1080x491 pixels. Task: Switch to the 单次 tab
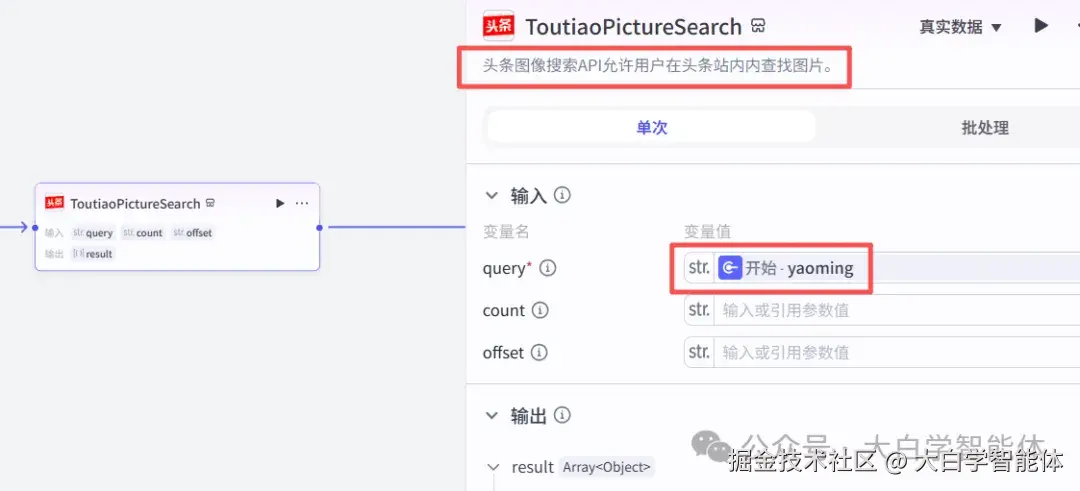point(651,127)
